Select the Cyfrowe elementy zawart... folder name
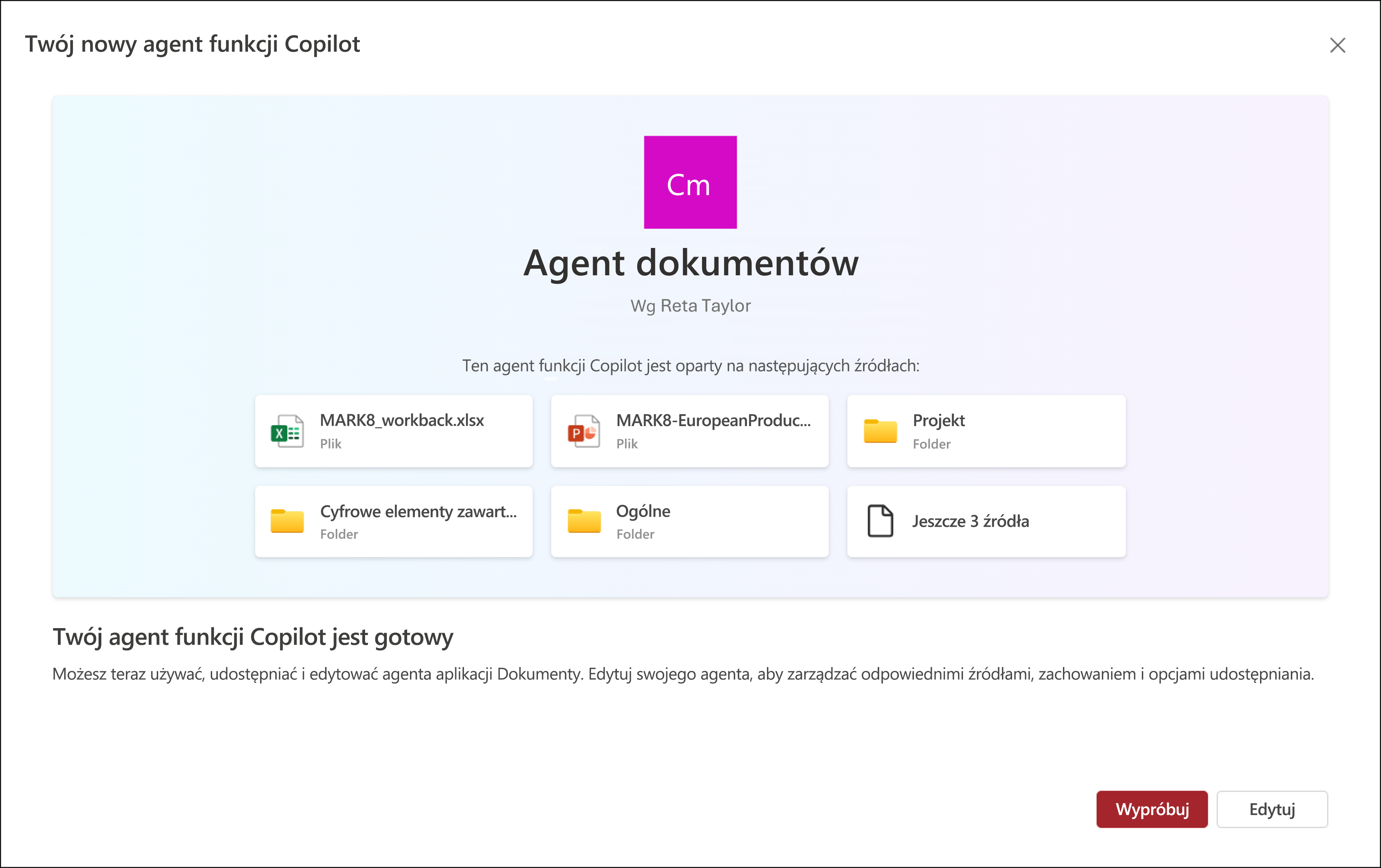Image resolution: width=1381 pixels, height=868 pixels. [418, 511]
